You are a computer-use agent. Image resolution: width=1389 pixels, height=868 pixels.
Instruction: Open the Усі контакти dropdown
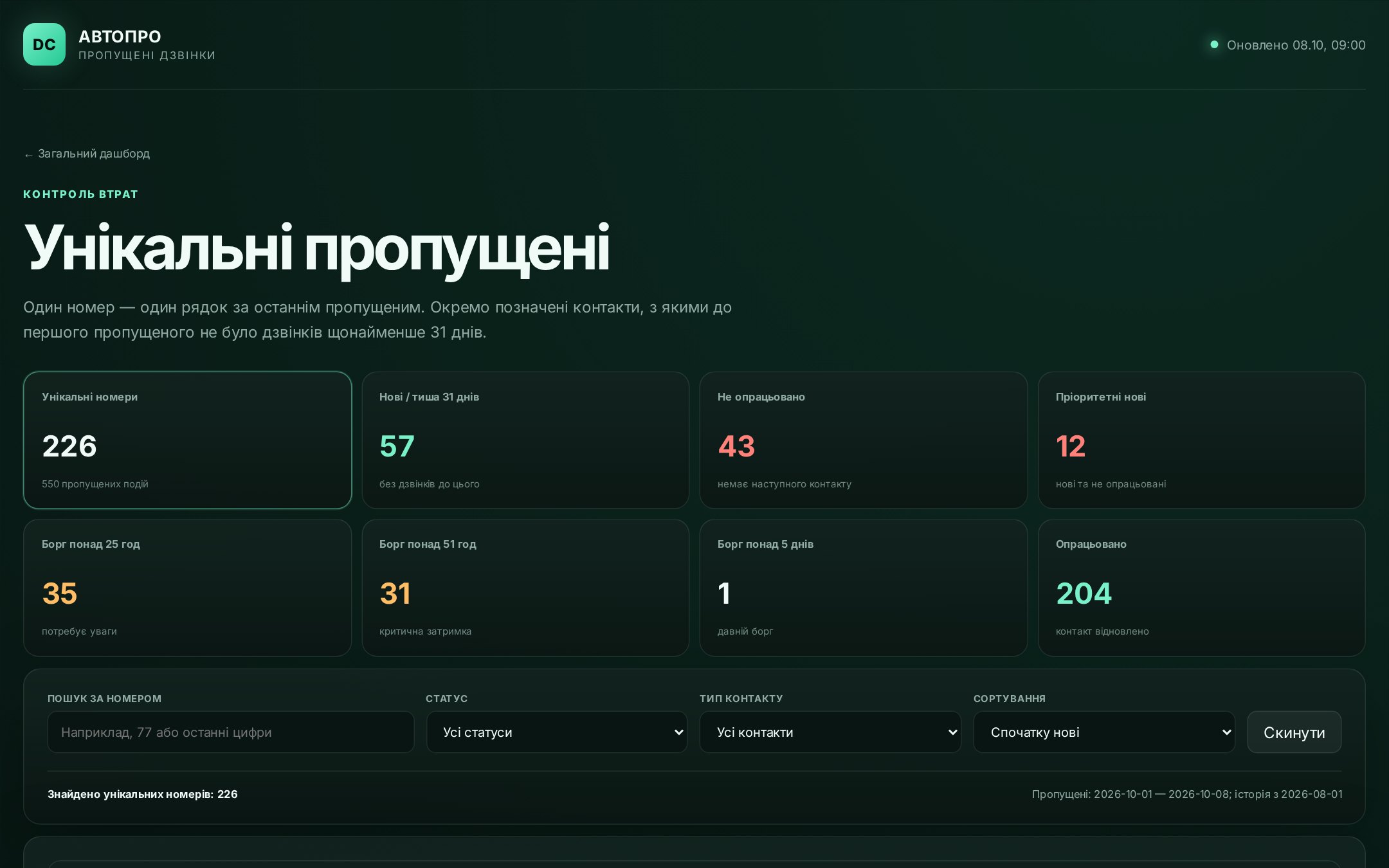click(x=830, y=732)
